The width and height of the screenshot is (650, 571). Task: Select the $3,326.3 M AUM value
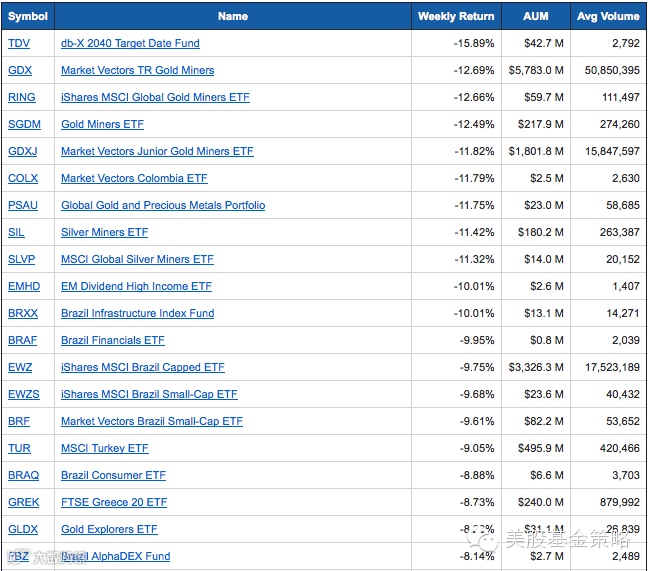coord(536,367)
